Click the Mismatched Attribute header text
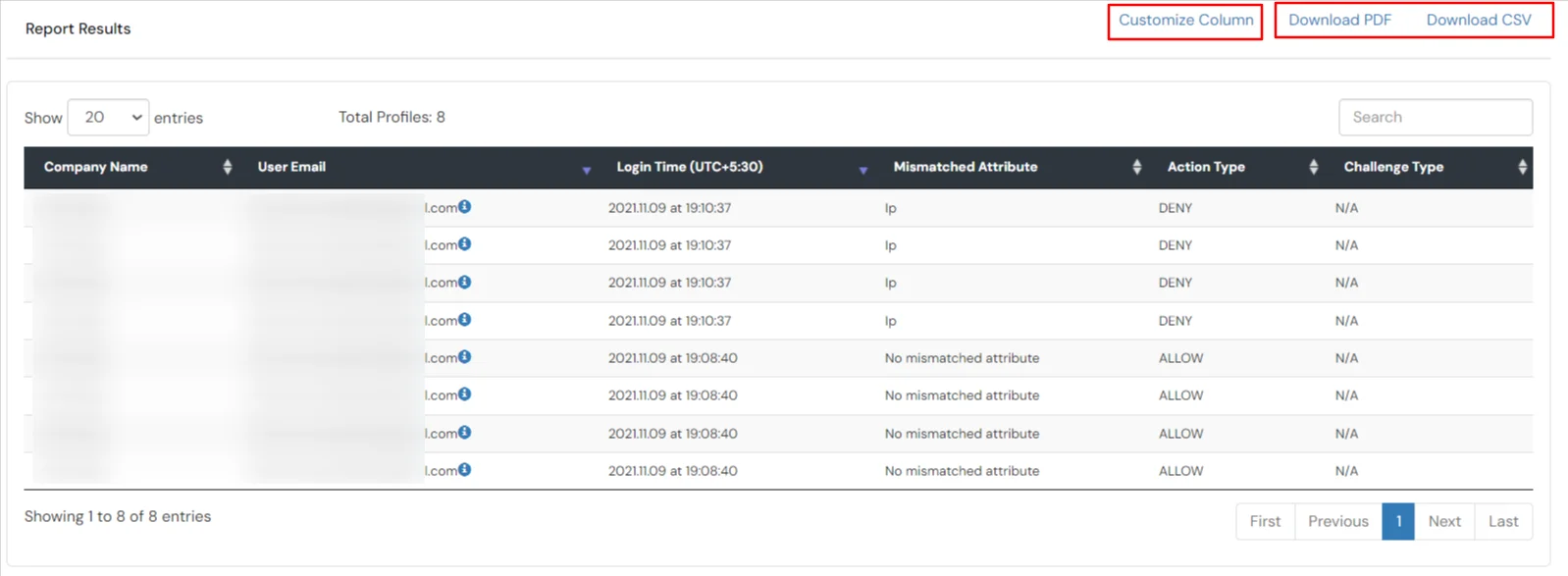Screen dimensions: 1568x576 pyautogui.click(x=966, y=167)
